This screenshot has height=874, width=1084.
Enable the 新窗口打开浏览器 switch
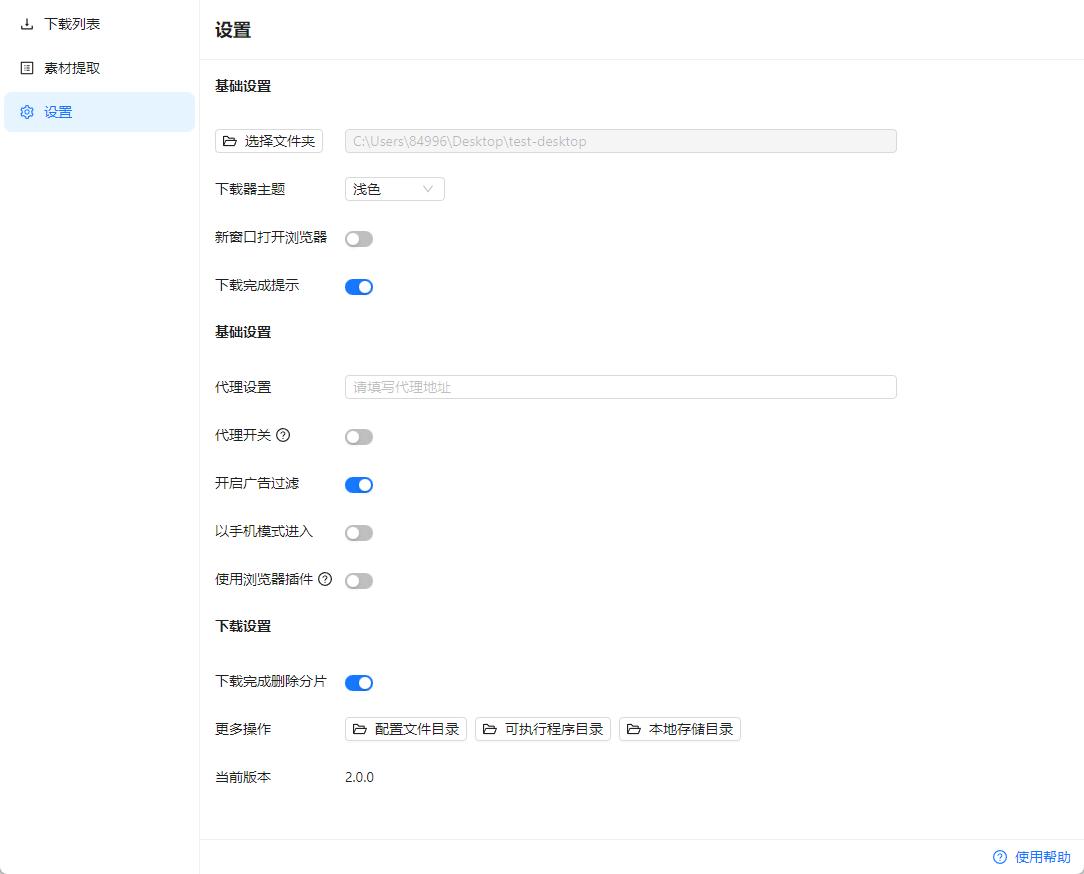[359, 239]
